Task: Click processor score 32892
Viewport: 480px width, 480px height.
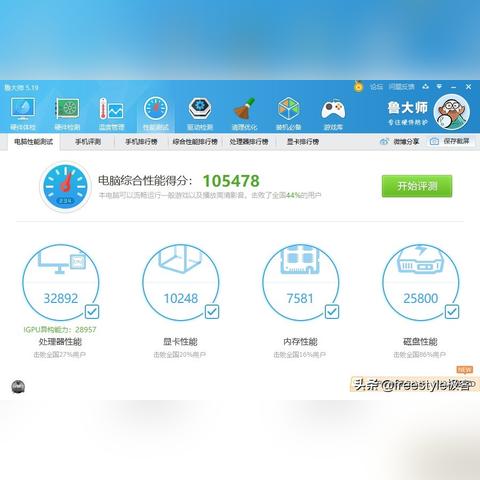Action: [x=61, y=298]
